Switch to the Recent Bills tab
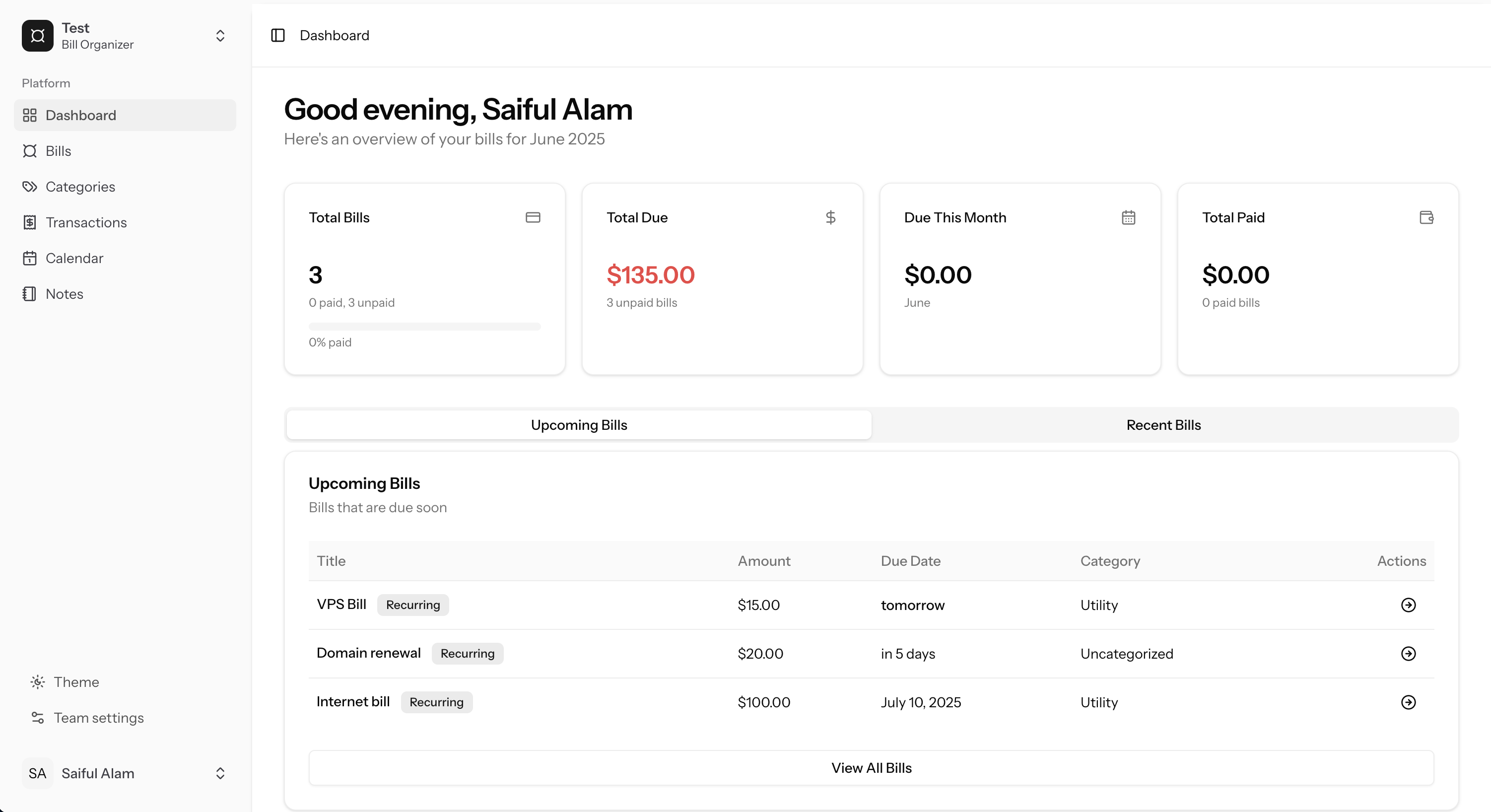This screenshot has height=812, width=1491. point(1164,425)
